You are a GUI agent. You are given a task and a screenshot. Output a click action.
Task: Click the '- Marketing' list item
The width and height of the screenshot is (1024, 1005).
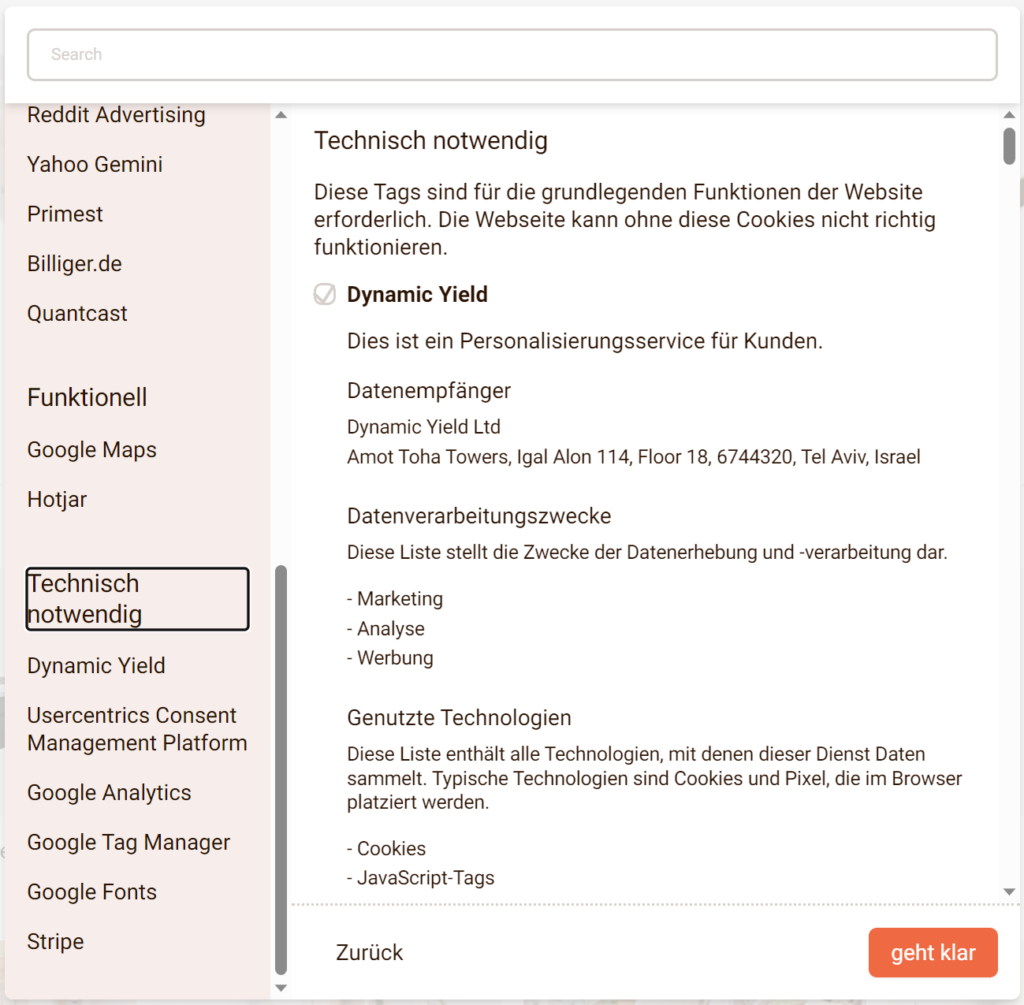pyautogui.click(x=394, y=599)
